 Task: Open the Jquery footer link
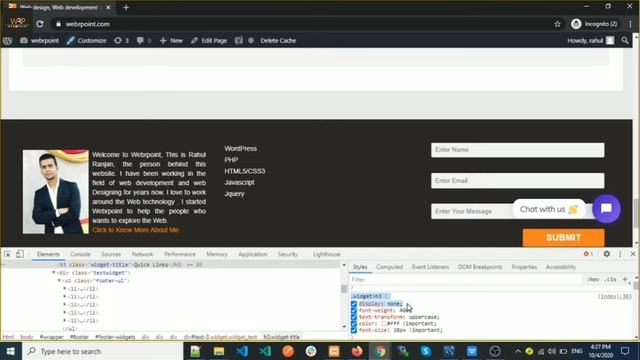point(234,194)
